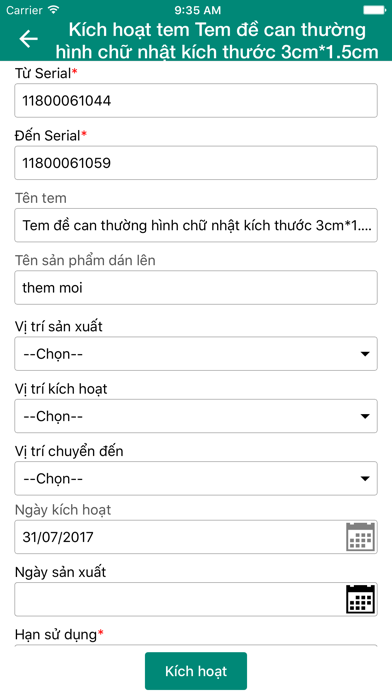Tap the Wi-Fi icon in status bar
Viewport: 392px width, 696px height.
[54, 10]
